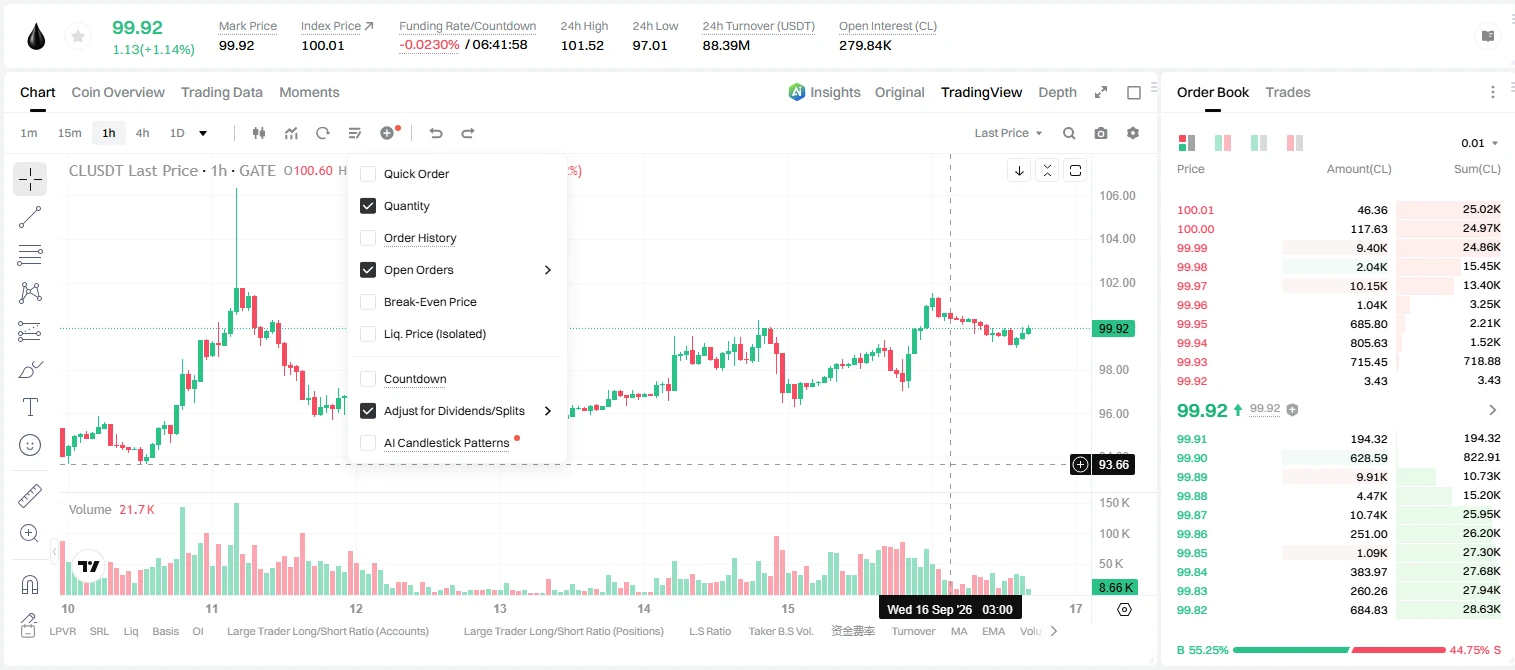Expand Adjust for Dividends/Splits submenu arrow
The height and width of the screenshot is (670, 1515).
[x=548, y=411]
